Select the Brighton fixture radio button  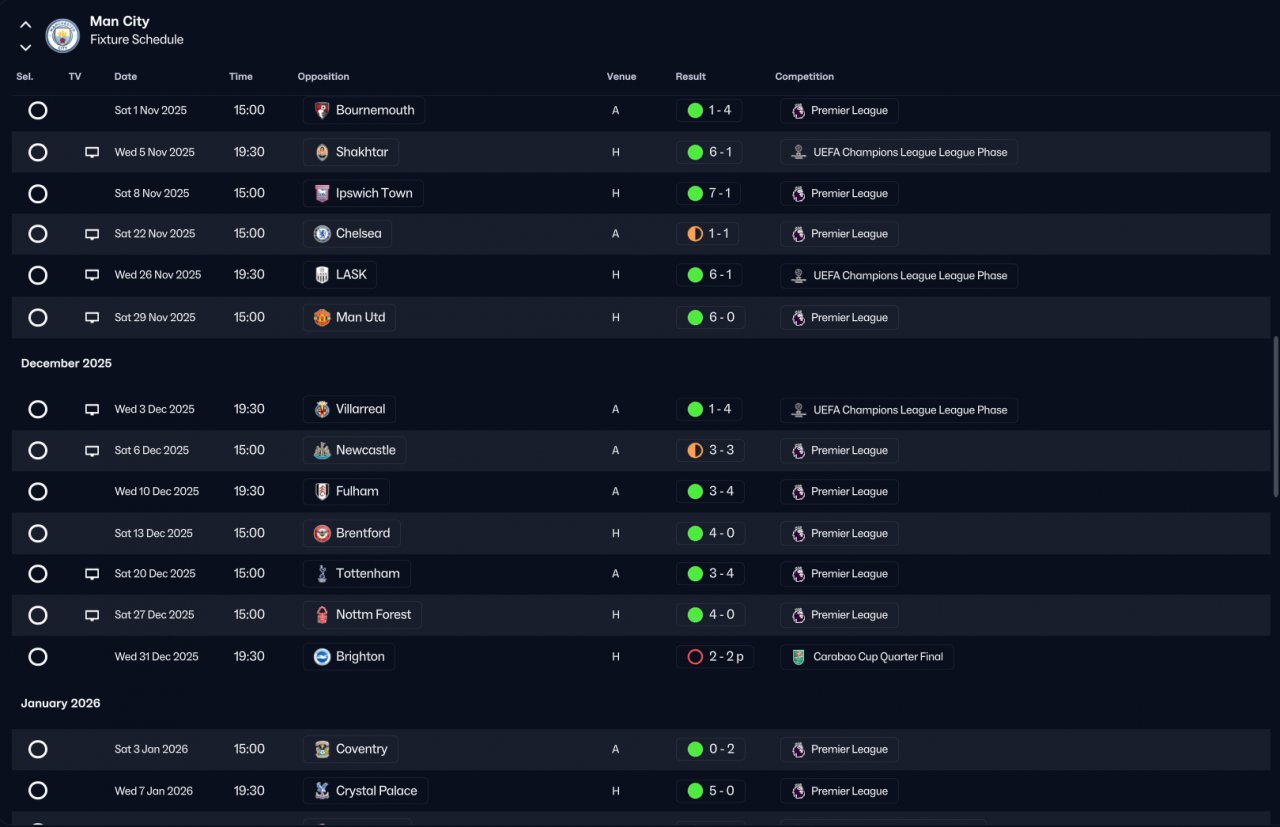pos(38,657)
